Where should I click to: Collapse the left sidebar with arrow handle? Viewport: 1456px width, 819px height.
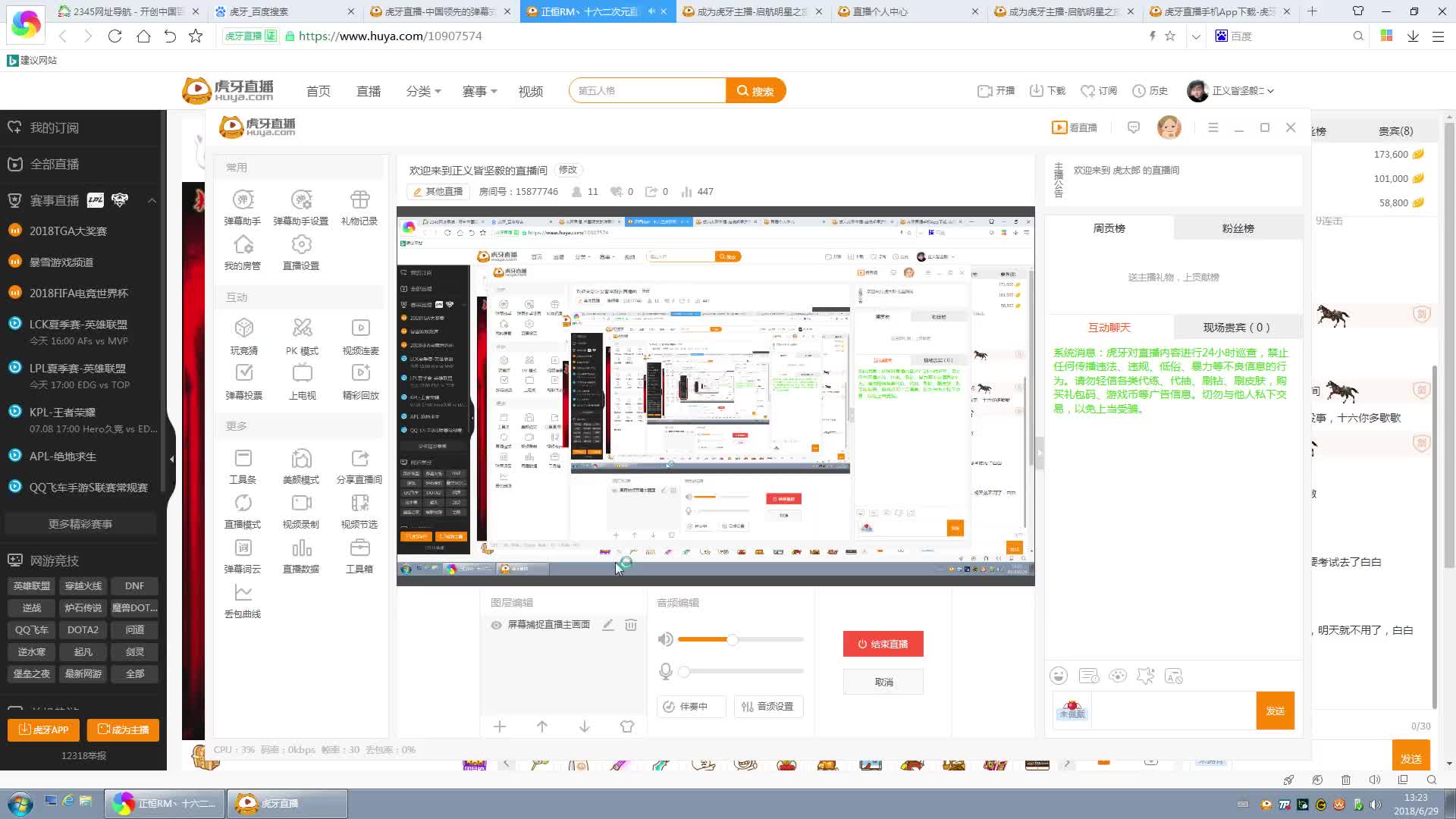tap(171, 459)
